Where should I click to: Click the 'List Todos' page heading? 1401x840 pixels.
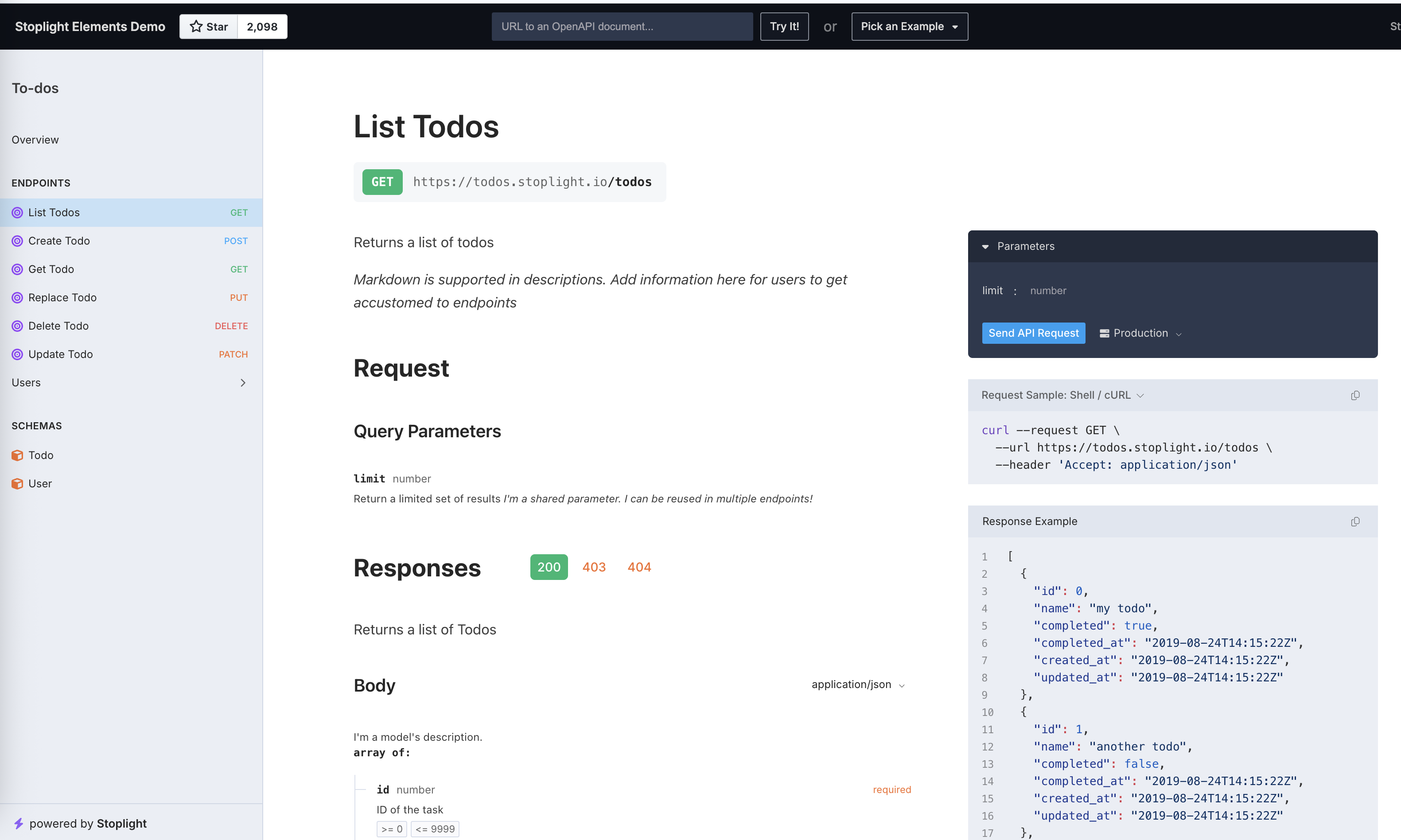point(426,126)
